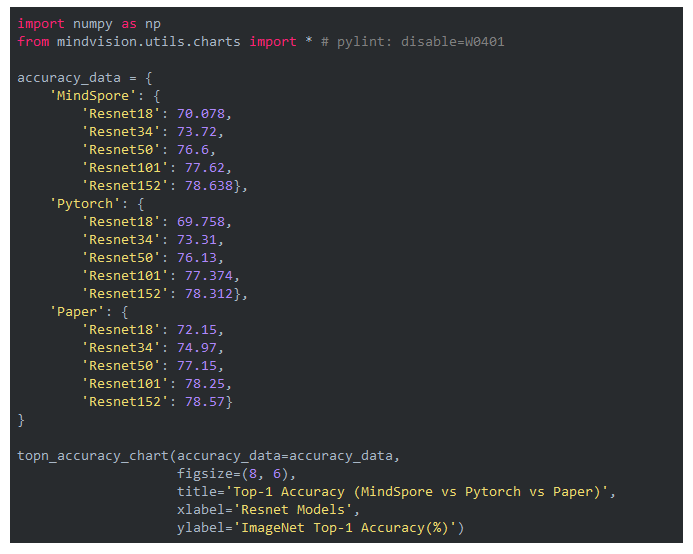Click the accuracy_data variable assignment line
The image size is (693, 554).
[x=84, y=77]
